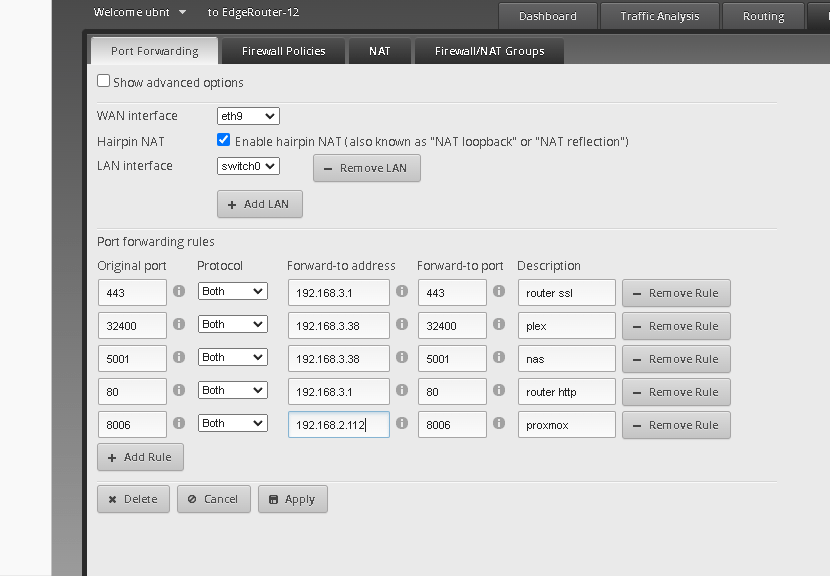830x576 pixels.
Task: Focus the original port 443 field
Action: pyautogui.click(x=132, y=293)
